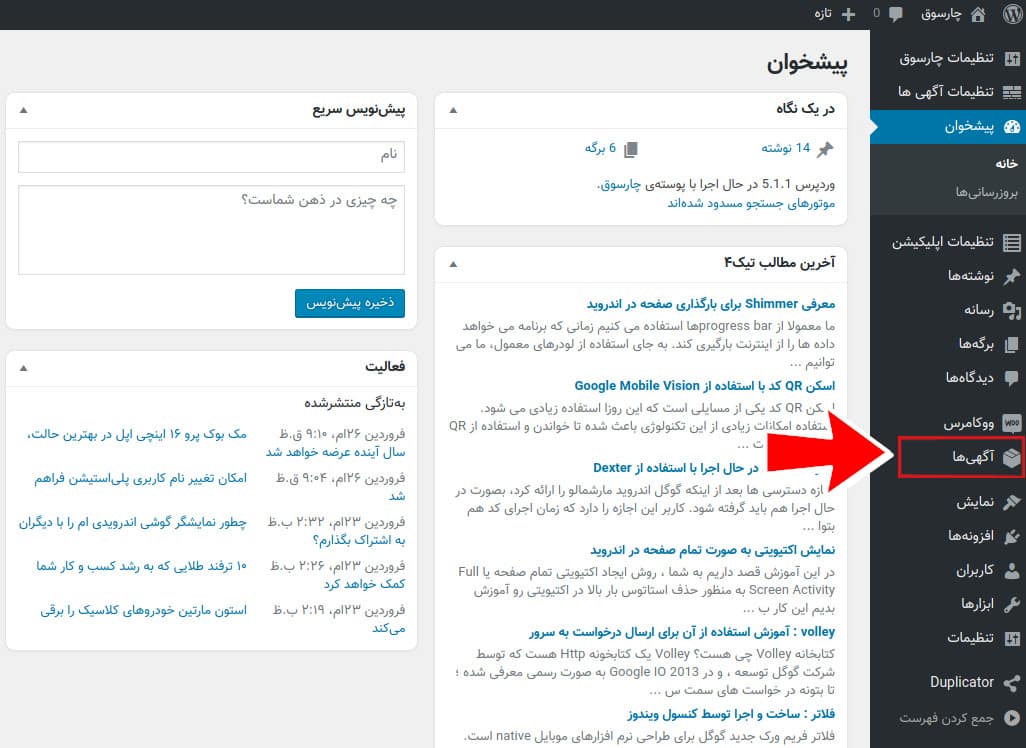The height and width of the screenshot is (748, 1026).
Task: Open رسانه menu item
Action: [x=979, y=310]
